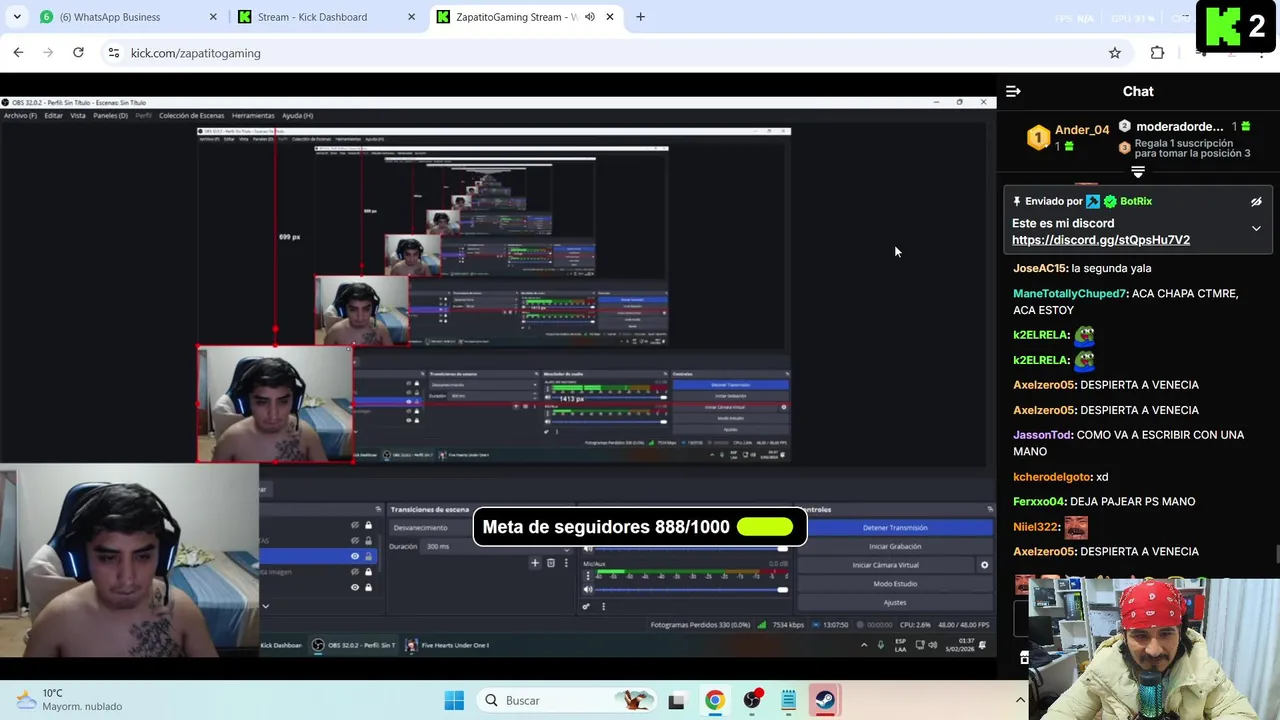1280x720 pixels.
Task: Open OBS Studio from the taskbar
Action: [752, 700]
